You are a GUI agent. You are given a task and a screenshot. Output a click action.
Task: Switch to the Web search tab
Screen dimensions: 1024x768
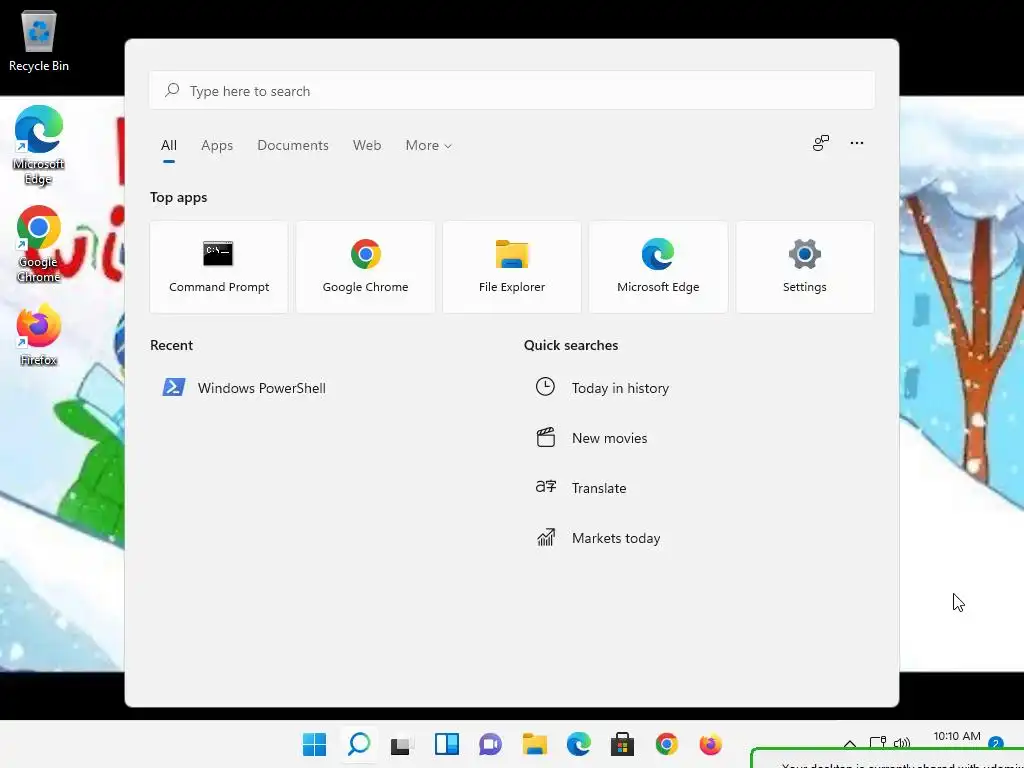coord(367,146)
